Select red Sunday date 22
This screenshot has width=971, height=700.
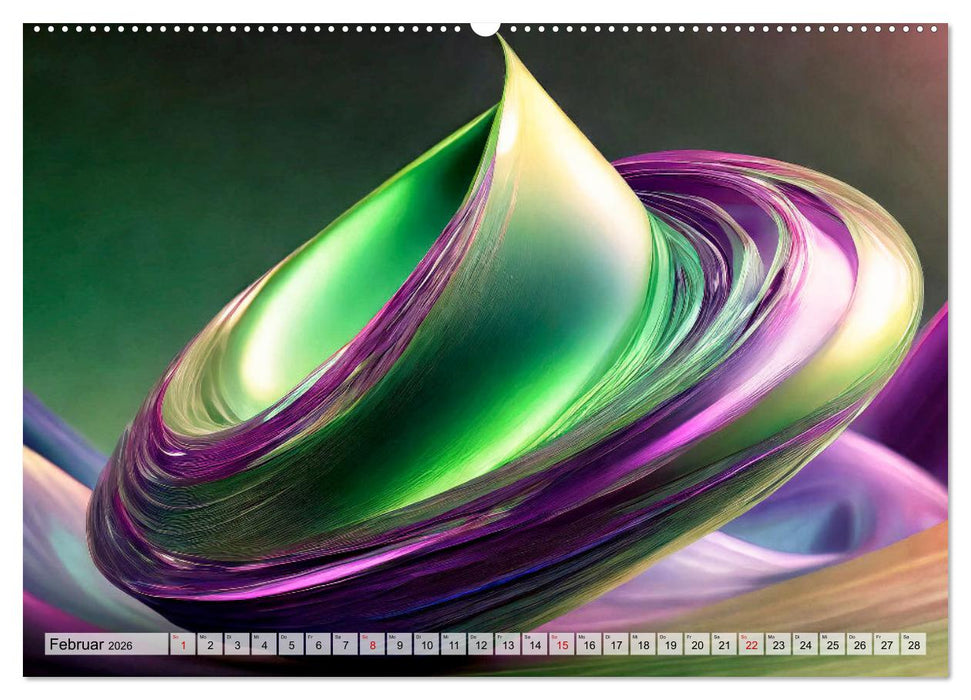751,645
